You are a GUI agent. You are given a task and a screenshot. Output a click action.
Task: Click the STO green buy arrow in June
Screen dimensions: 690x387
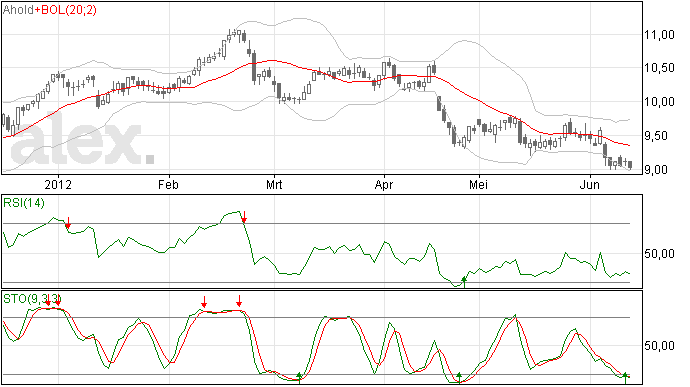point(625,378)
